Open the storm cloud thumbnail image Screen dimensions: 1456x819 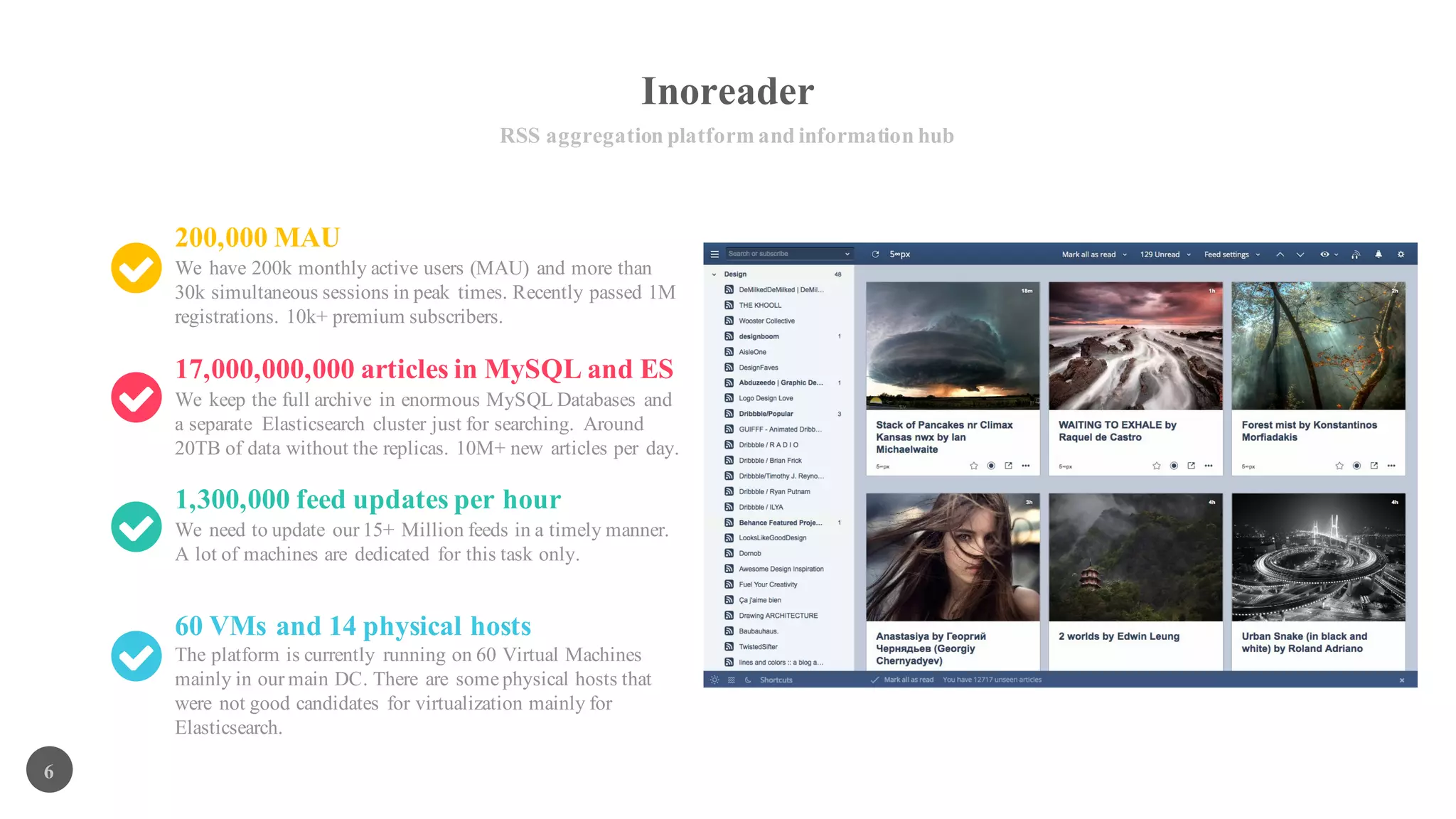pyautogui.click(x=953, y=346)
